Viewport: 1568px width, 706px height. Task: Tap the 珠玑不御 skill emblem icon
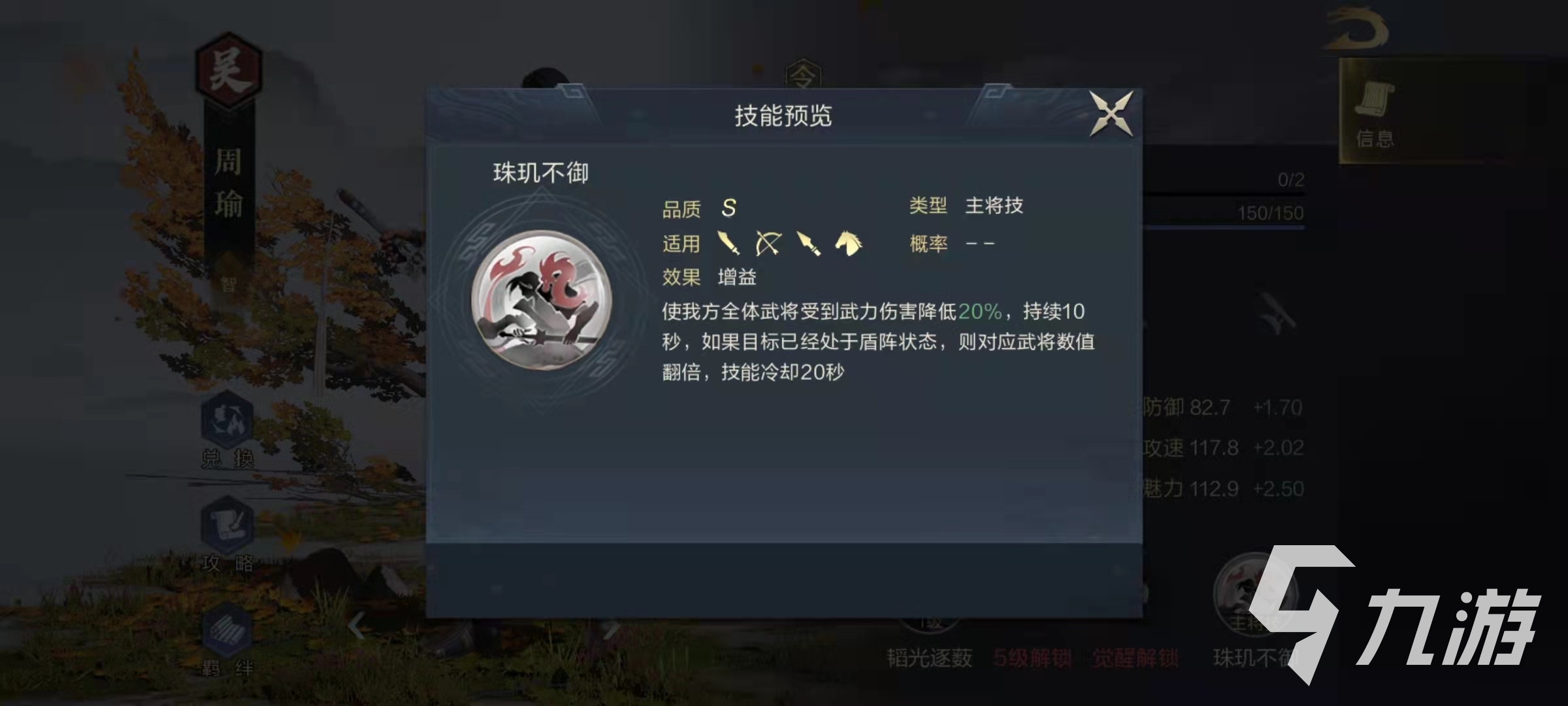[x=542, y=300]
